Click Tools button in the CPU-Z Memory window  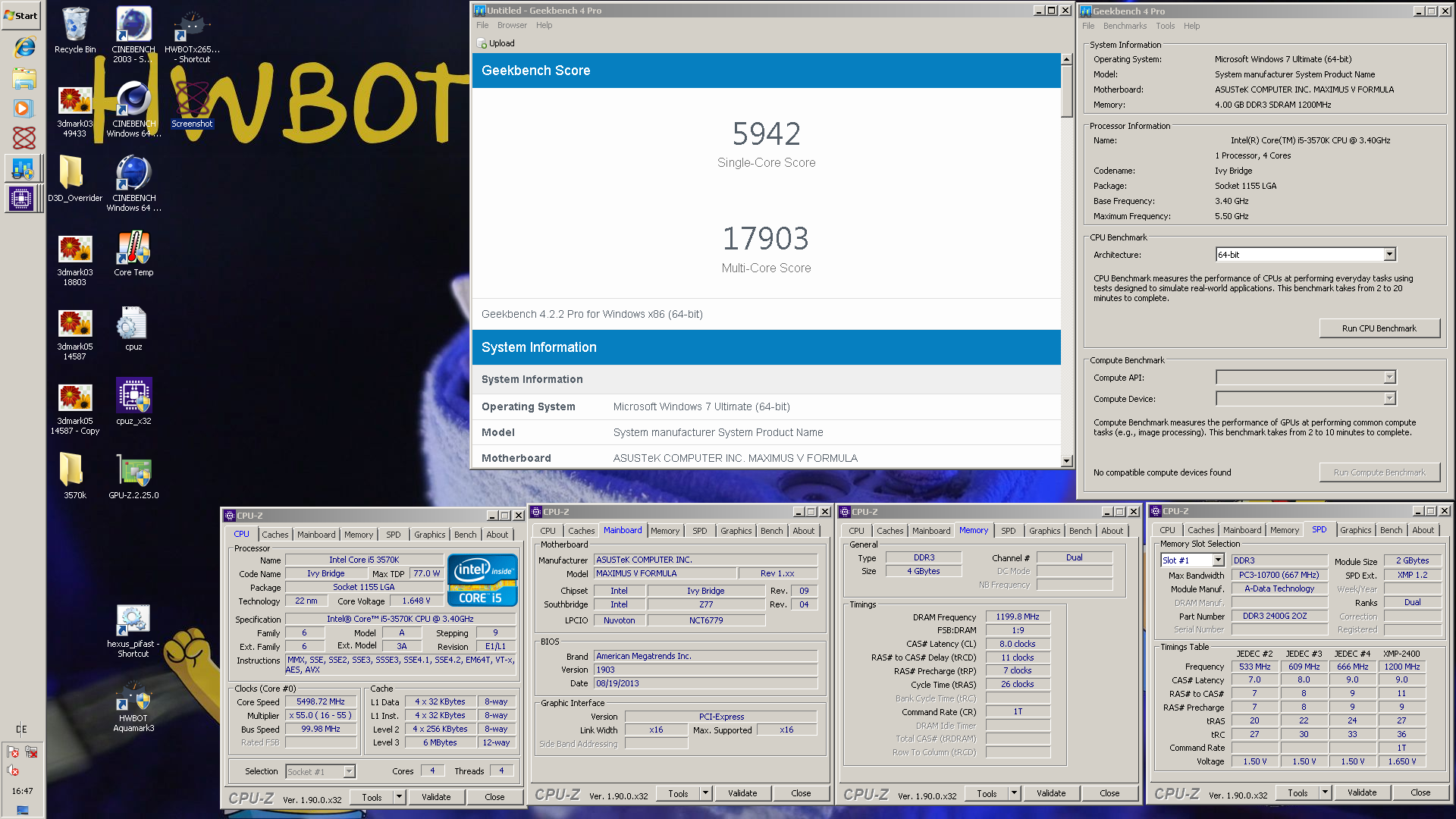pos(987,793)
